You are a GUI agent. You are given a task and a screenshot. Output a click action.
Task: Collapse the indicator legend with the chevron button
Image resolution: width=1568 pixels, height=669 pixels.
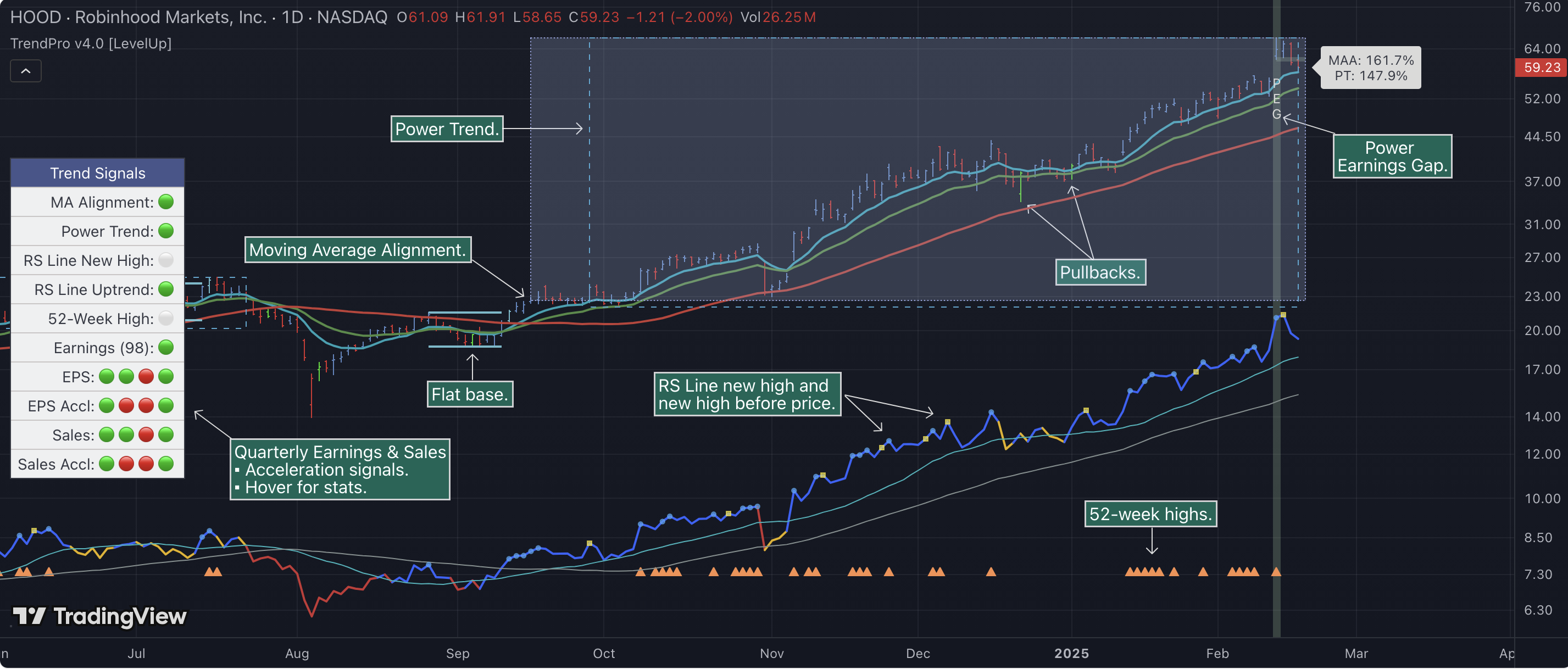coord(26,71)
